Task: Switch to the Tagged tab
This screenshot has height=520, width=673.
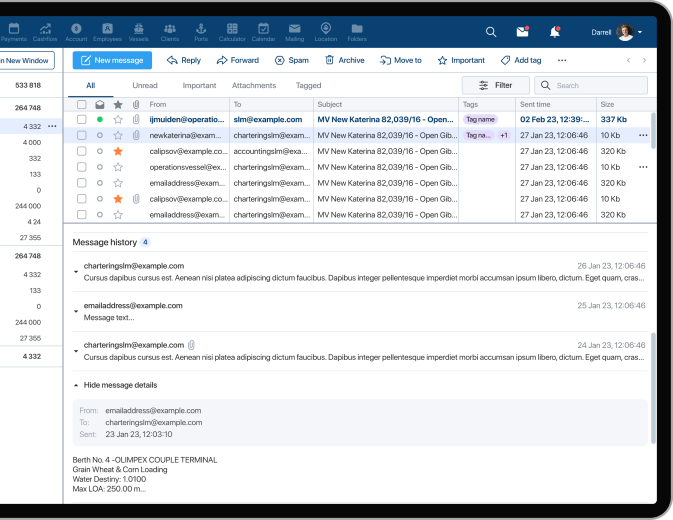Action: pyautogui.click(x=309, y=86)
